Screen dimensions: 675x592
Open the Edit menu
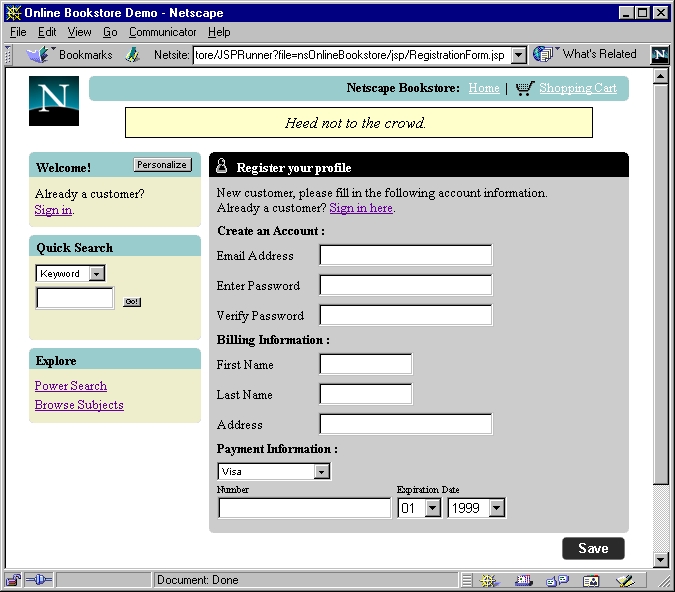[x=47, y=32]
